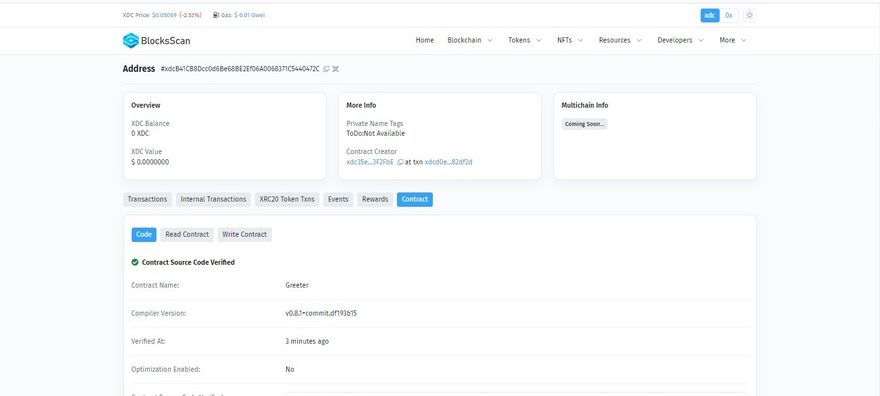Open creation transaction xdcd0e...82df2d link
The image size is (880, 396).
(448, 162)
